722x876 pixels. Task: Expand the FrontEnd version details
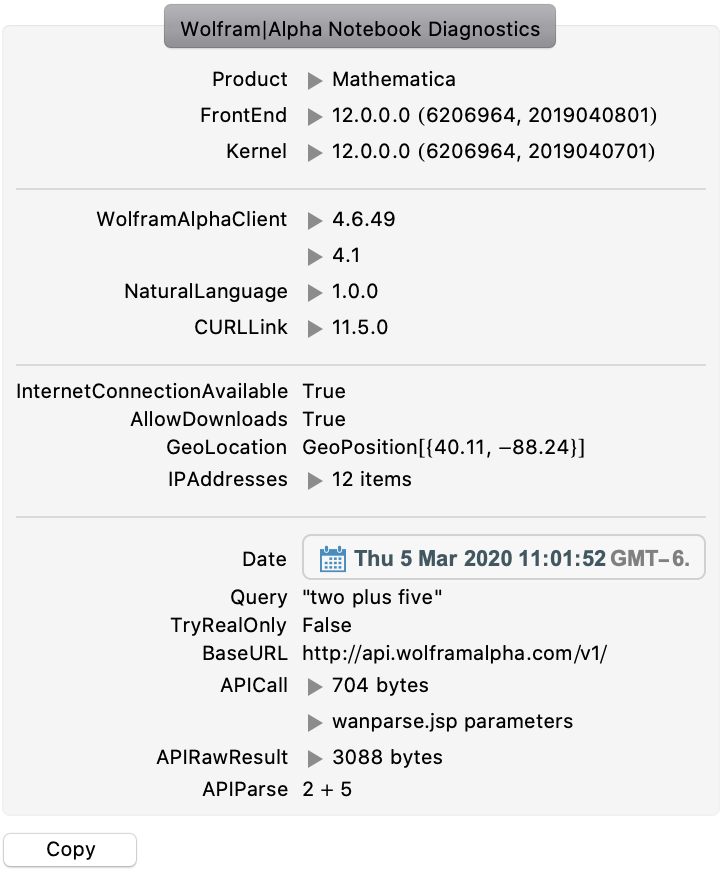[x=315, y=117]
